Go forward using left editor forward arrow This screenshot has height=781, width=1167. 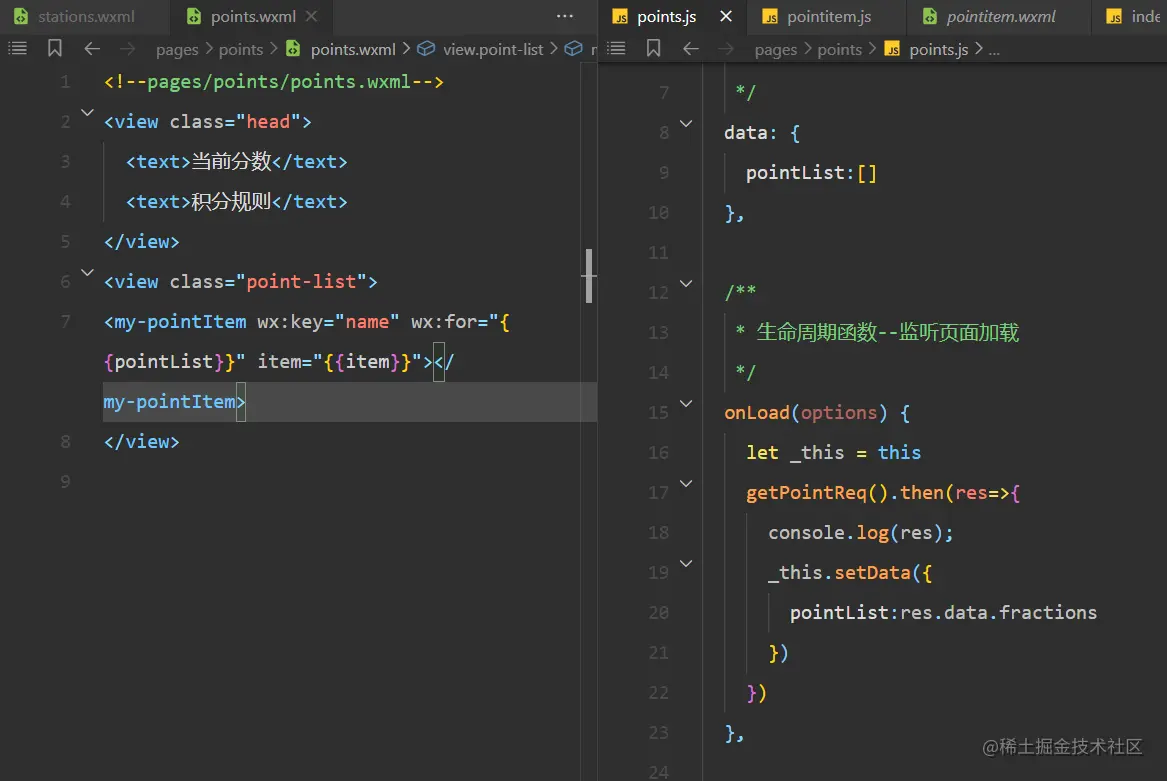(128, 48)
